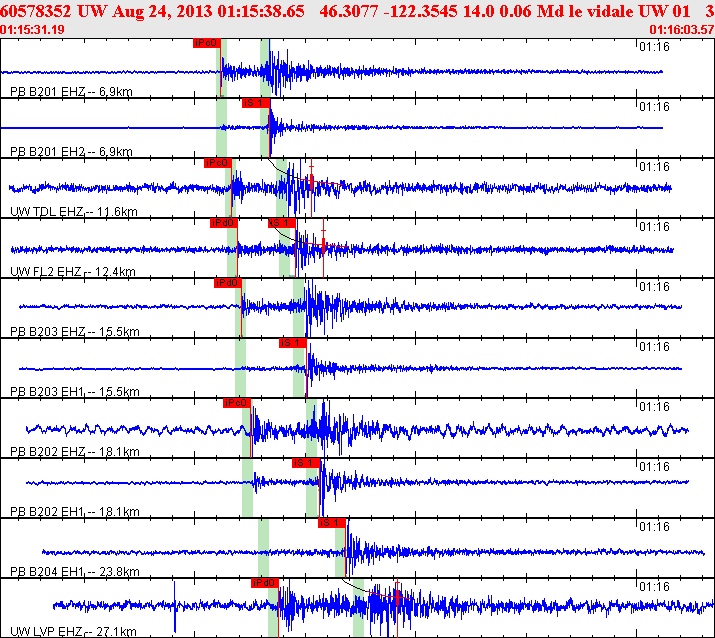
Task: Click the 01:16 time tick on B201 EHZ trace
Action: click(654, 47)
